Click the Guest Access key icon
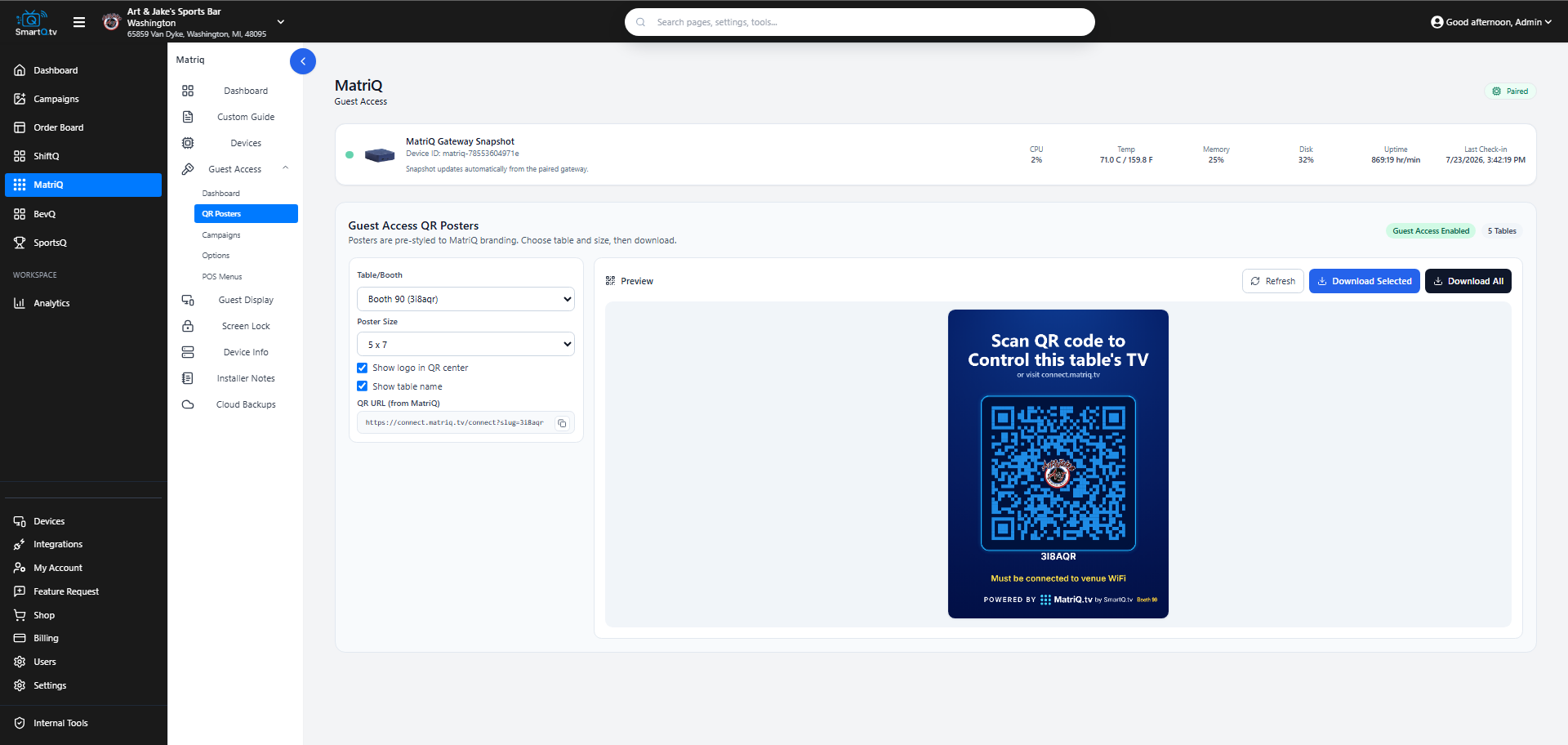The image size is (1568, 745). click(x=188, y=169)
